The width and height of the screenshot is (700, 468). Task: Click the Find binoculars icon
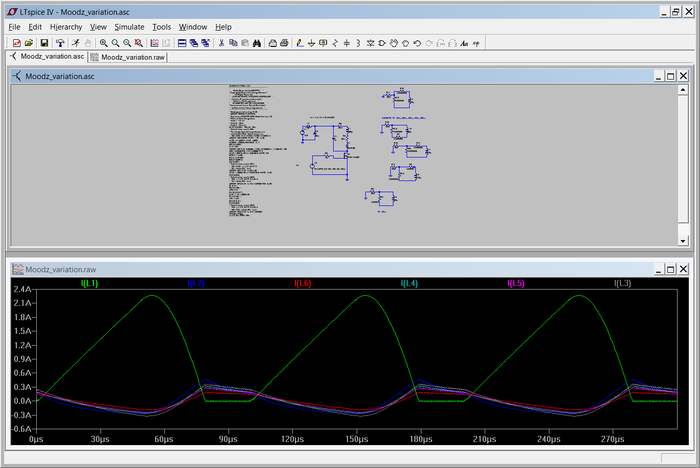pyautogui.click(x=256, y=43)
